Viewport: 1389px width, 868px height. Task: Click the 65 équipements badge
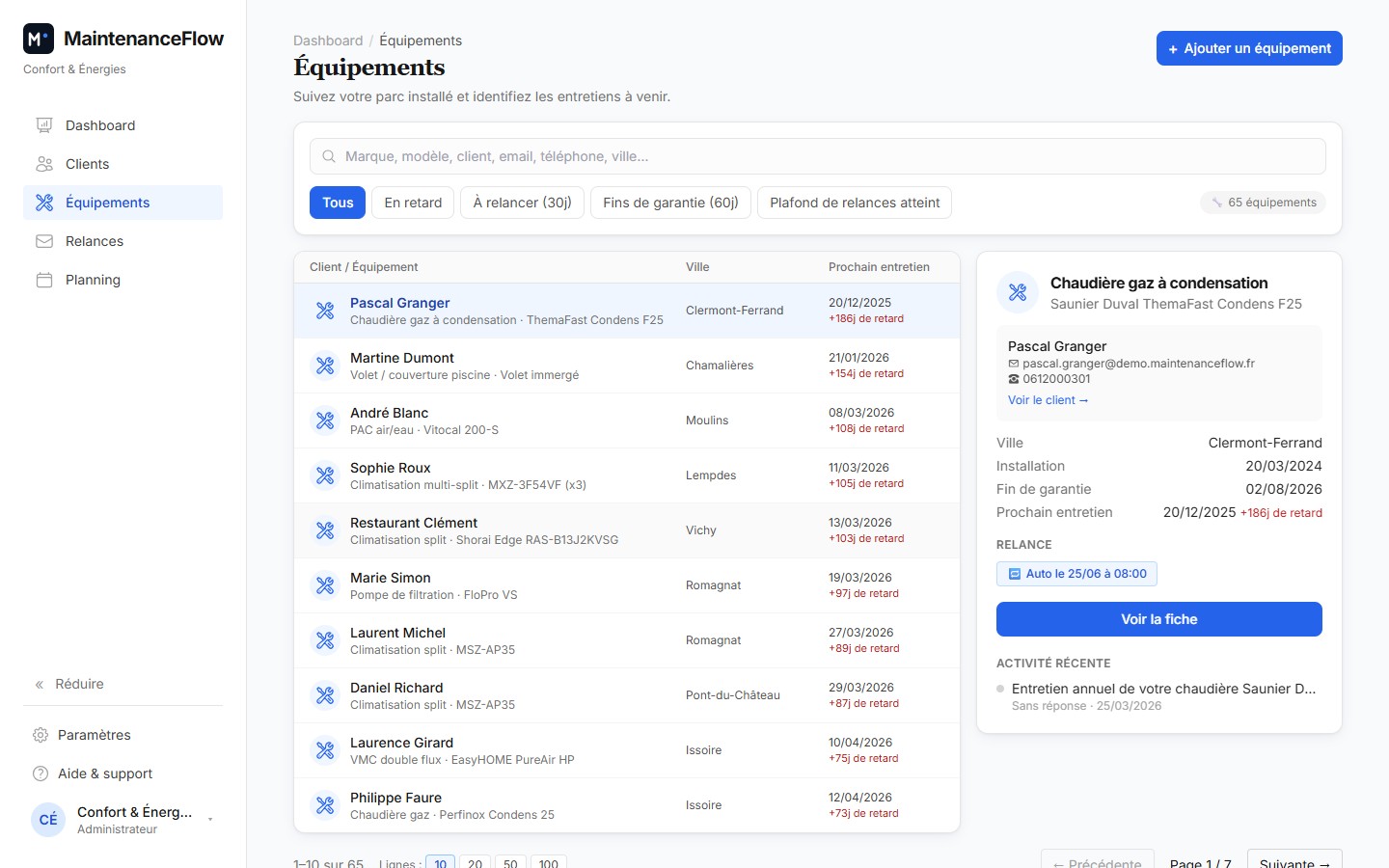[1264, 203]
